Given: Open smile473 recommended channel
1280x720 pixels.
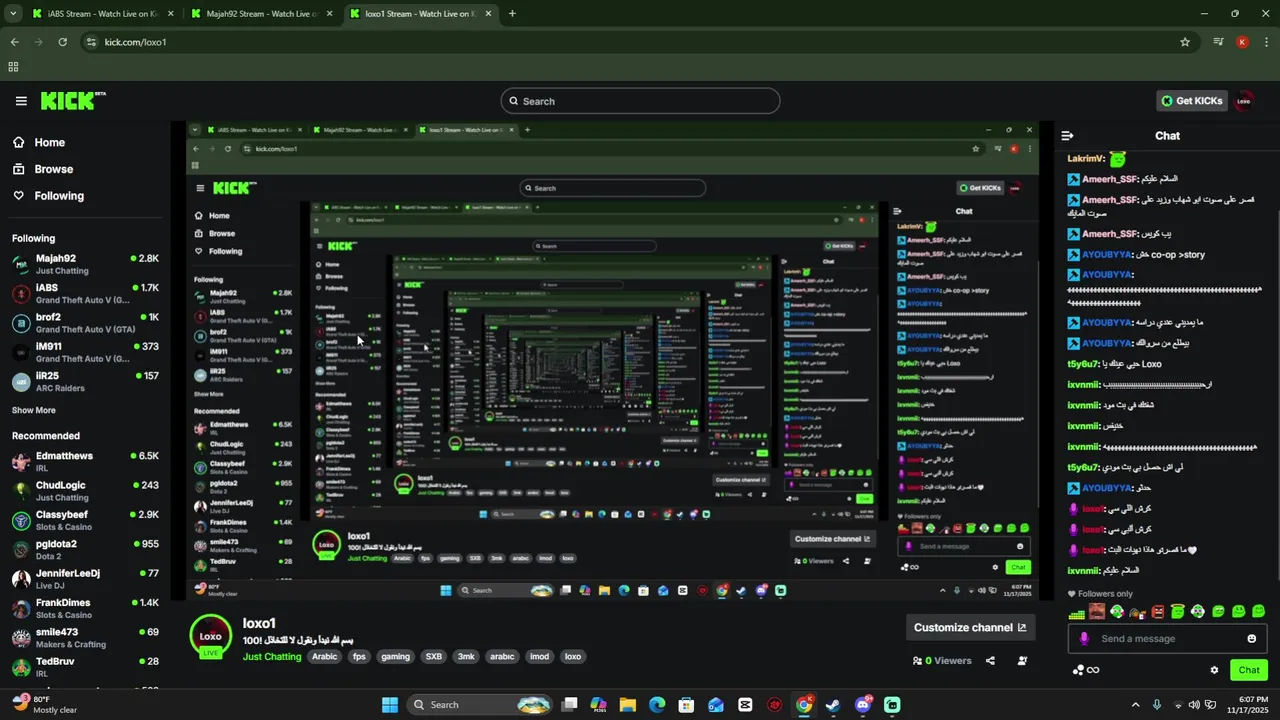Looking at the screenshot, I should pos(85,637).
